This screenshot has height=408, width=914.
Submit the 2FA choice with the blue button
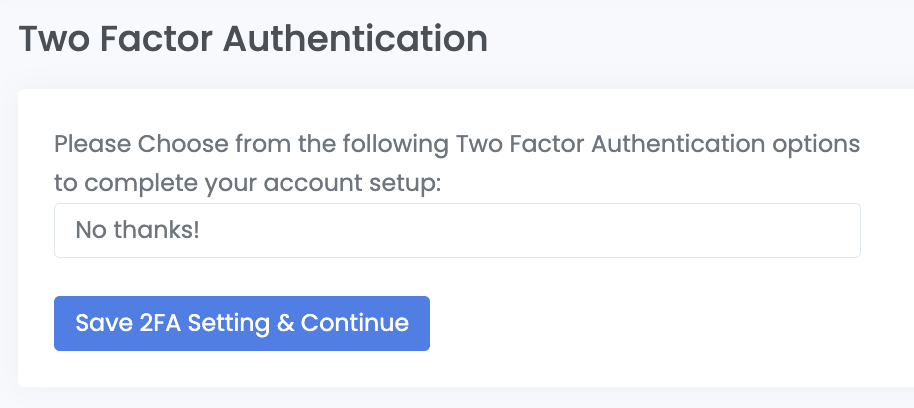click(x=242, y=323)
